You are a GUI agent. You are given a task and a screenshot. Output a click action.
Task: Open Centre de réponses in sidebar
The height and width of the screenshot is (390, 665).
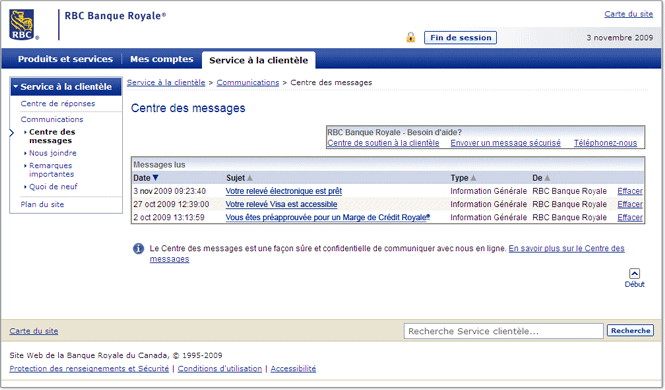point(58,103)
